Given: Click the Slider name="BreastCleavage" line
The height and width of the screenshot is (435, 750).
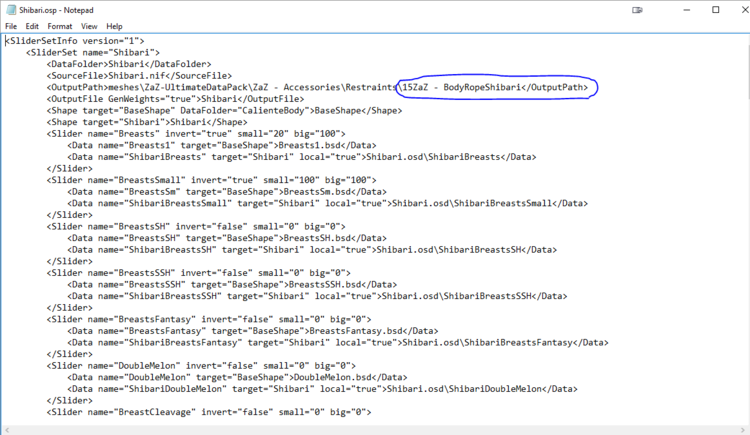Looking at the screenshot, I should tap(209, 412).
